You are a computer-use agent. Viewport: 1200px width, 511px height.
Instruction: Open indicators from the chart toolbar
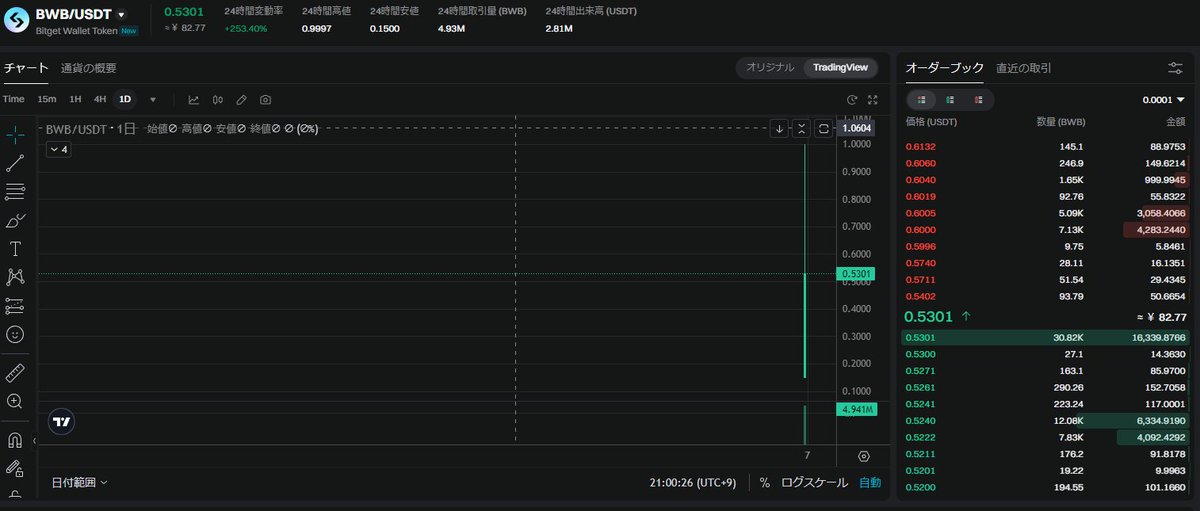coord(194,99)
